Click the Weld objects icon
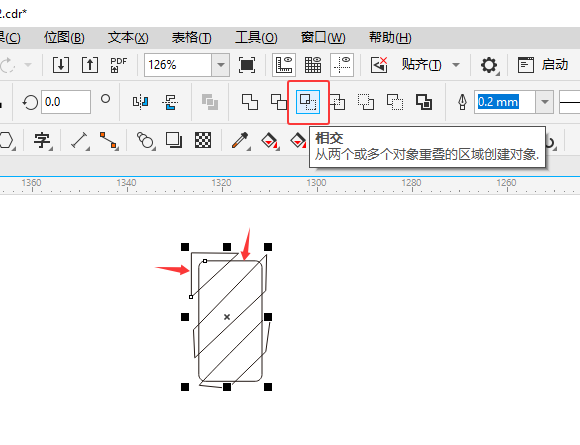The width and height of the screenshot is (580, 445). click(250, 102)
